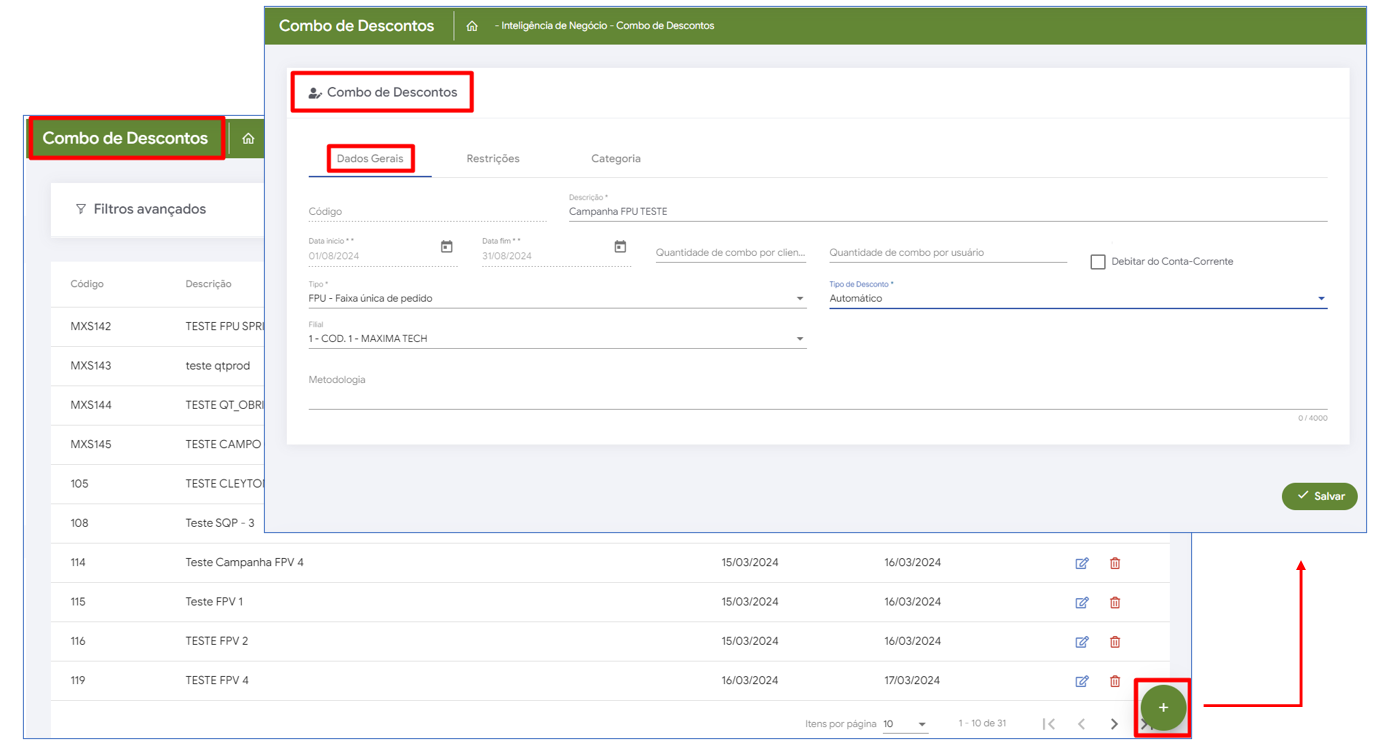Open the Data início calendar picker
The width and height of the screenshot is (1376, 749).
[446, 247]
